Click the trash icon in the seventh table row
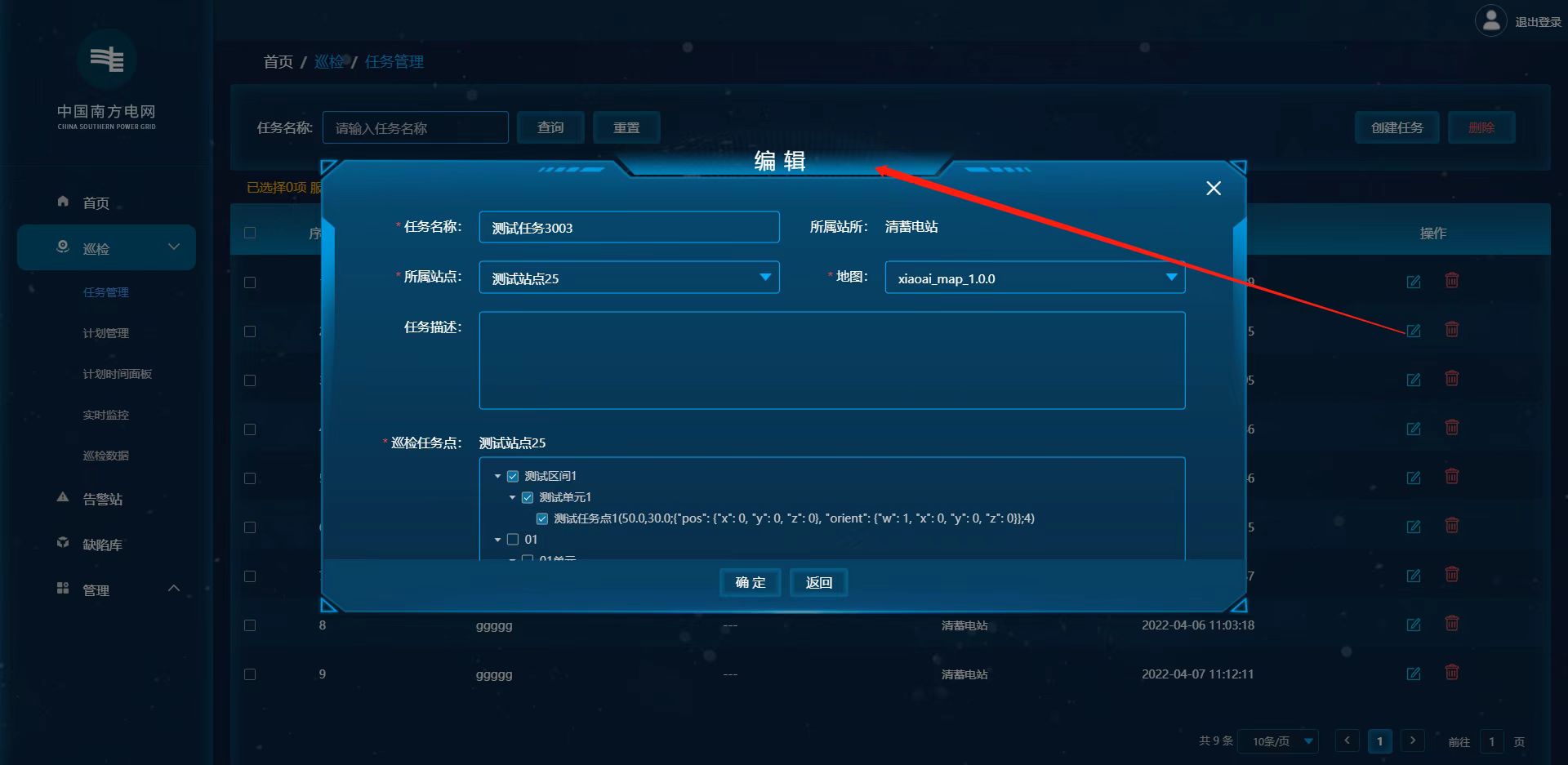 (1451, 575)
